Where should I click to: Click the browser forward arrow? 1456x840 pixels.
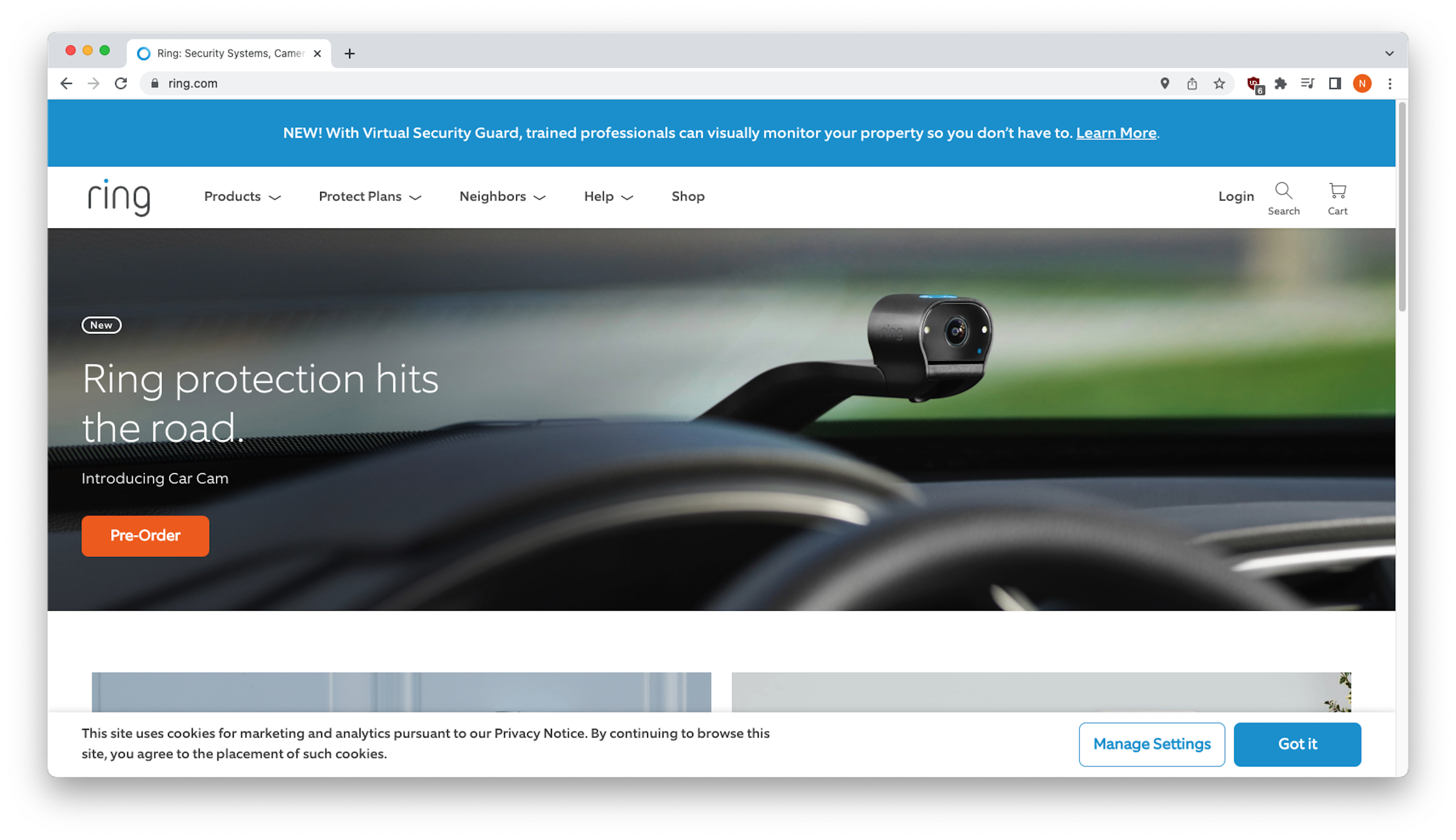click(93, 84)
